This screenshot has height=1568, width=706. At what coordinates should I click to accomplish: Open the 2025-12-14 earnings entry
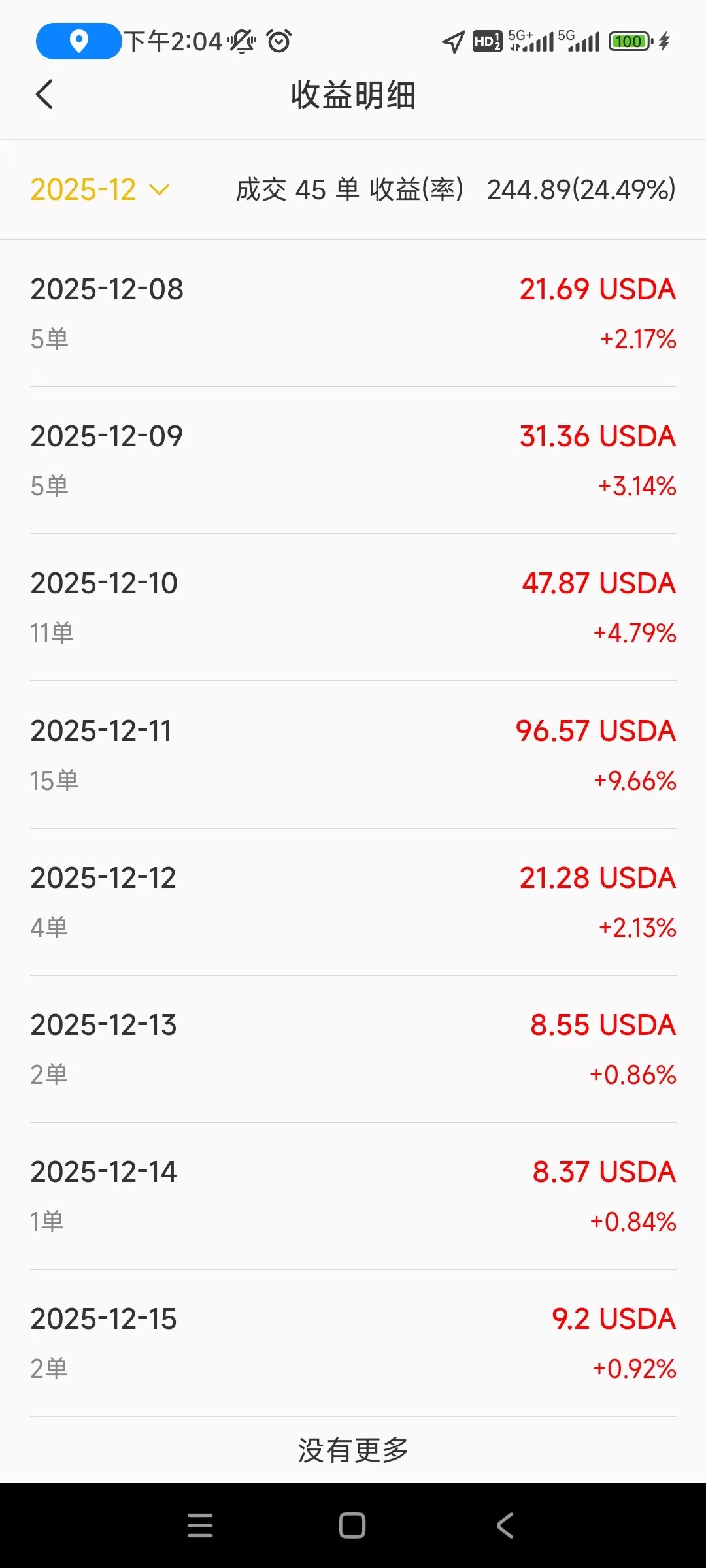tap(353, 1196)
